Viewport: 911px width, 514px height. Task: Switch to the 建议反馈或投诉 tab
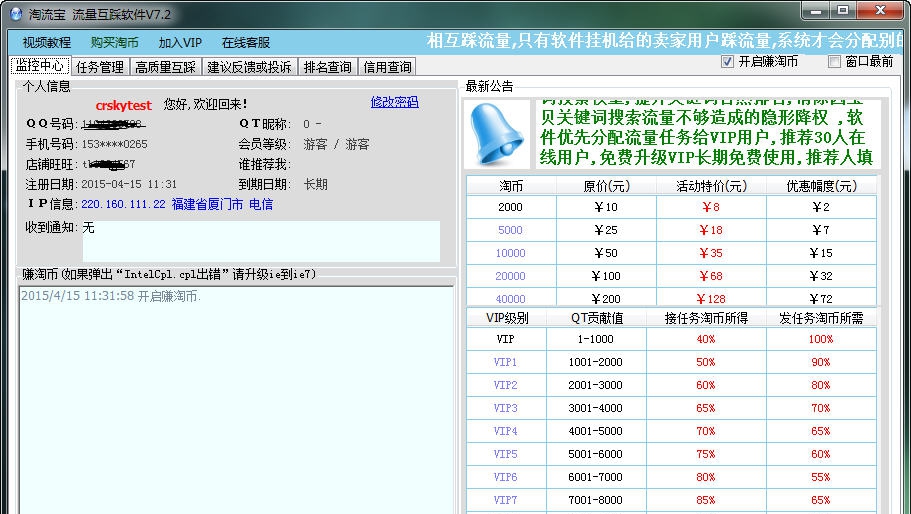pyautogui.click(x=249, y=67)
